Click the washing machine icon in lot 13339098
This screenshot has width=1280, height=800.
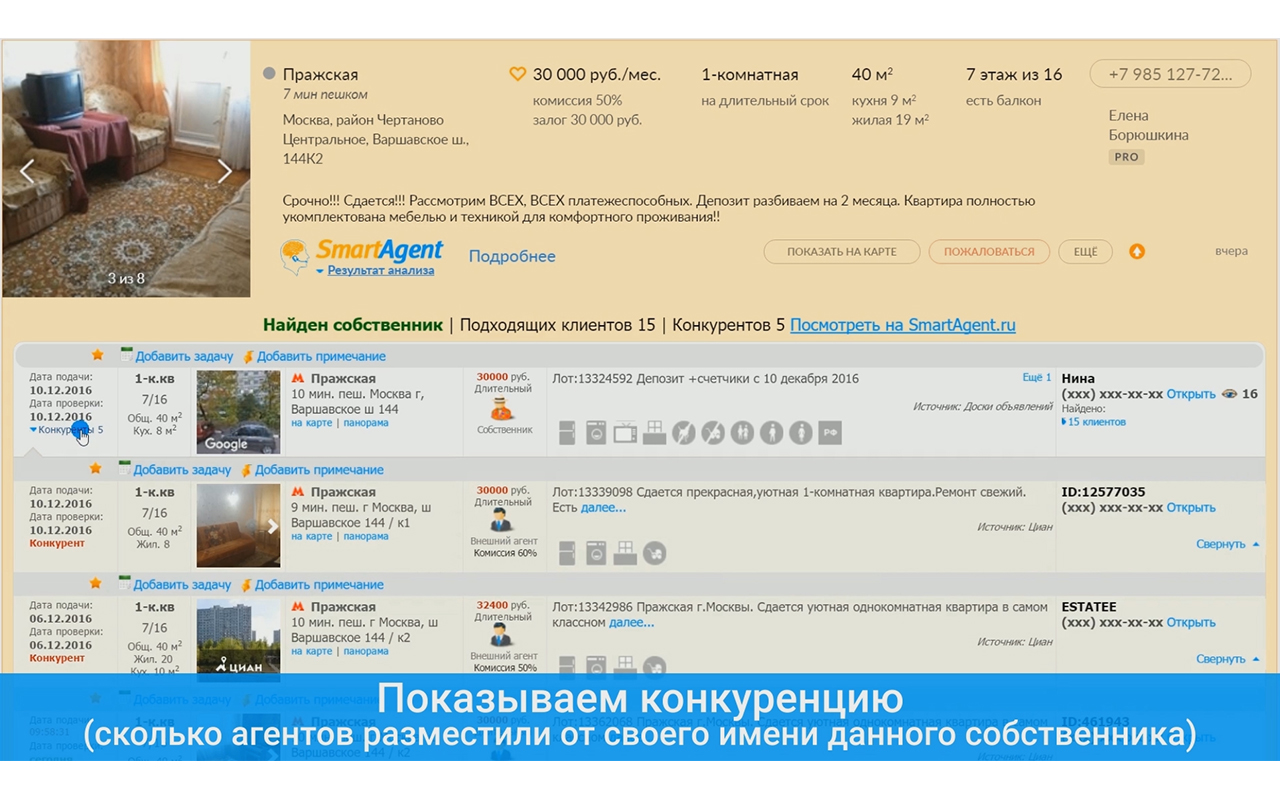[x=596, y=553]
